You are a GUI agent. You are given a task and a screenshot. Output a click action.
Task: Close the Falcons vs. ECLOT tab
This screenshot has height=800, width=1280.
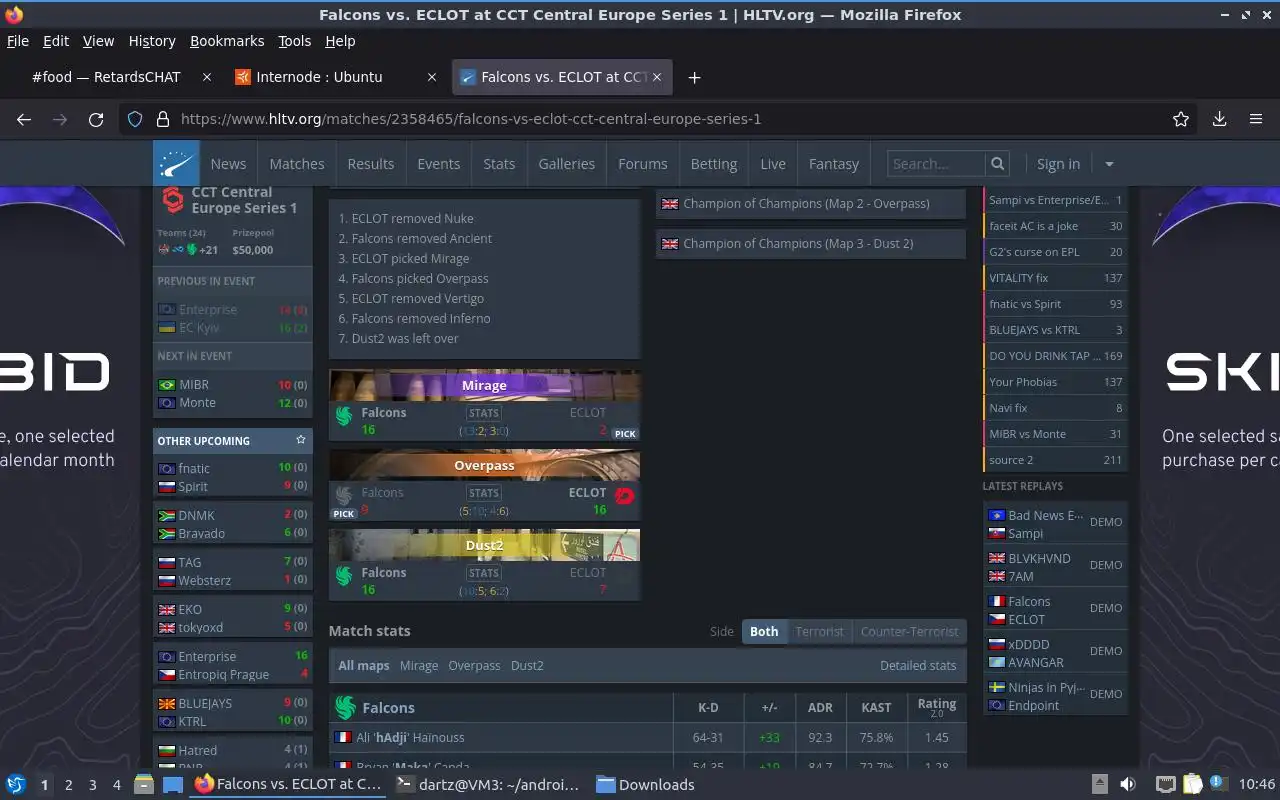(x=657, y=77)
